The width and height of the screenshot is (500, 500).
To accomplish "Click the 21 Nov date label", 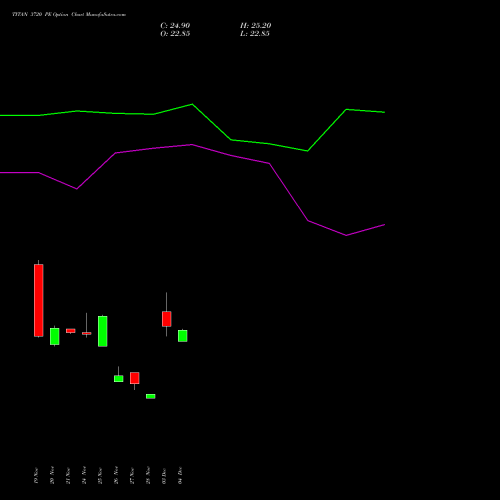I will pyautogui.click(x=68, y=475).
